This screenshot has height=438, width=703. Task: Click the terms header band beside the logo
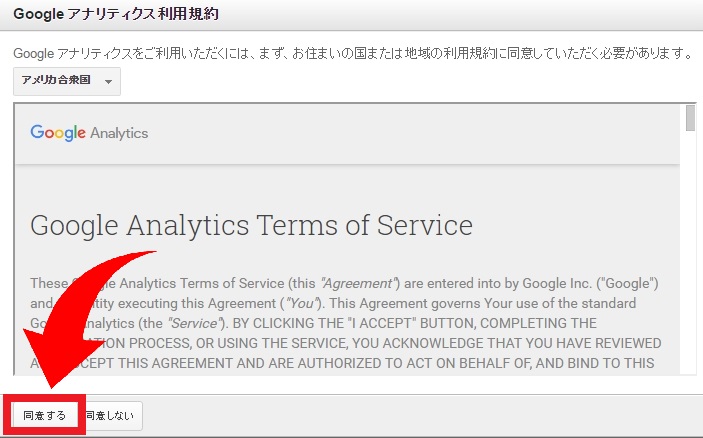[400, 133]
